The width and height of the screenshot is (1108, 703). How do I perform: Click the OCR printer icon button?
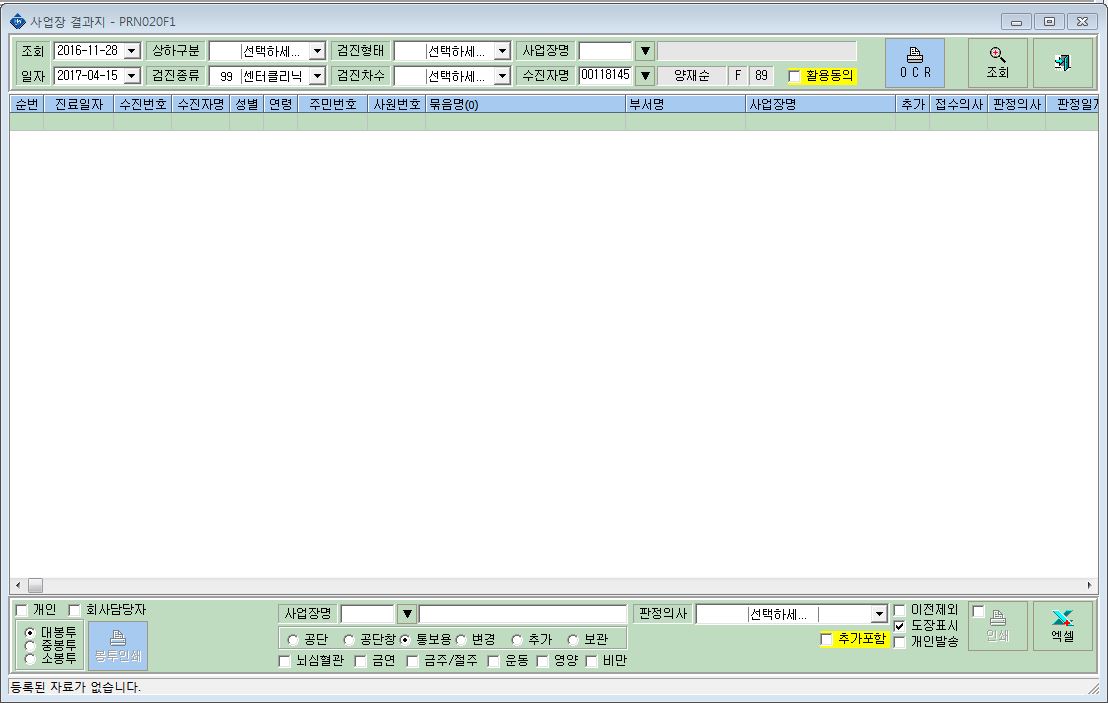[x=914, y=63]
